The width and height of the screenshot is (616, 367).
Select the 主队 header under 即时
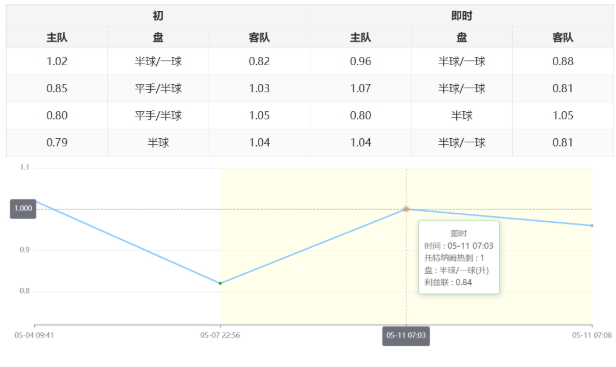(361, 37)
